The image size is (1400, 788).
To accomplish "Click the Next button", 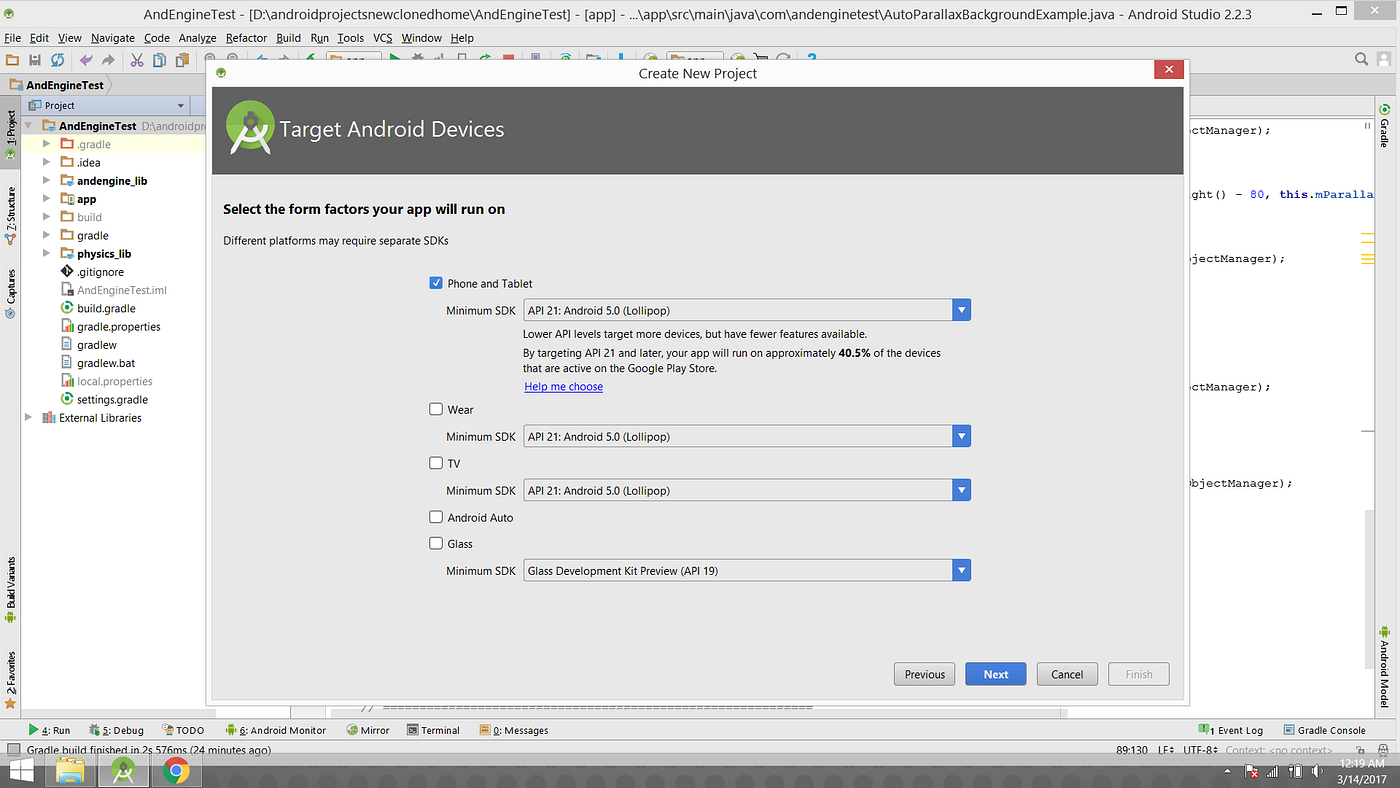I will tap(995, 673).
